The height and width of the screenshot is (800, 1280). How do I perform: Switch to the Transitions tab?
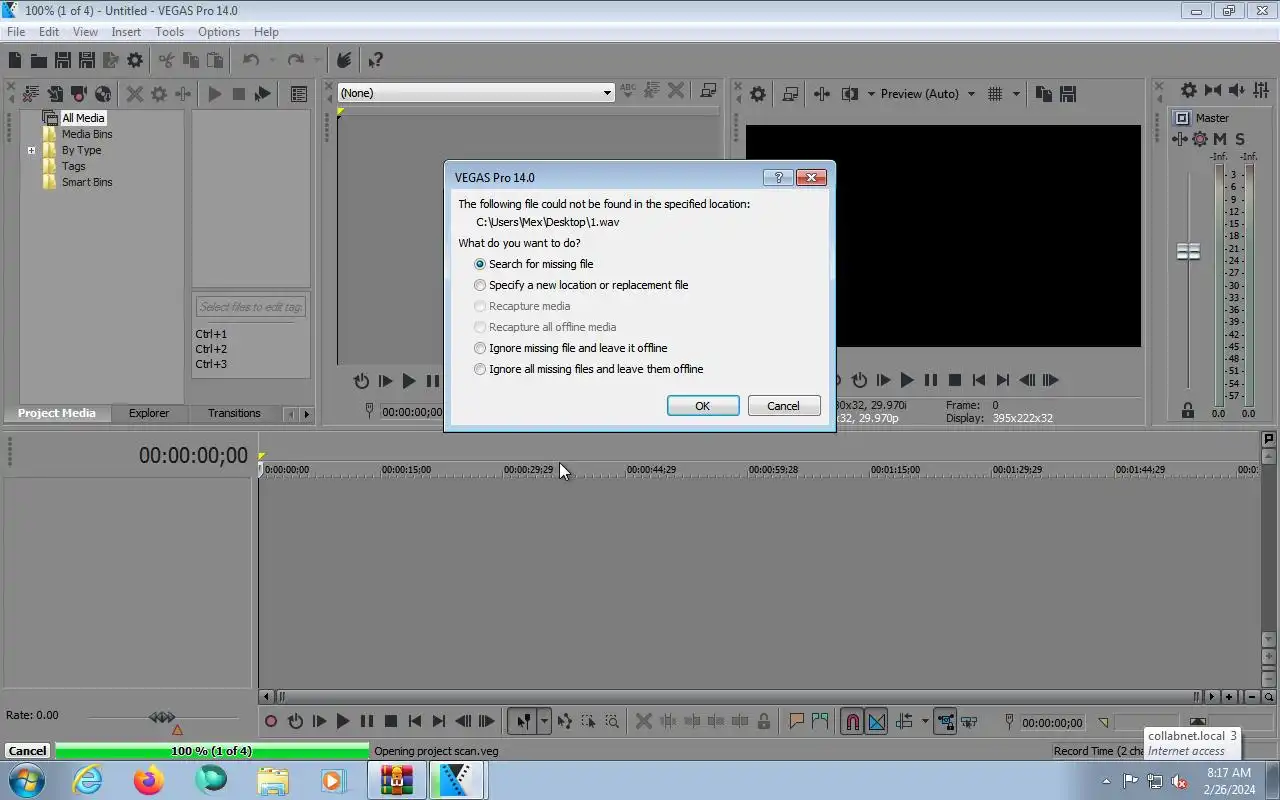234,413
